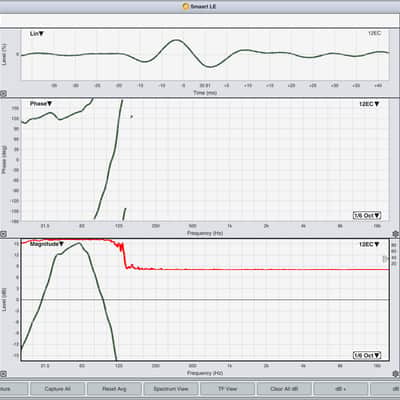Open the Lin display type dropdown

pyautogui.click(x=37, y=34)
